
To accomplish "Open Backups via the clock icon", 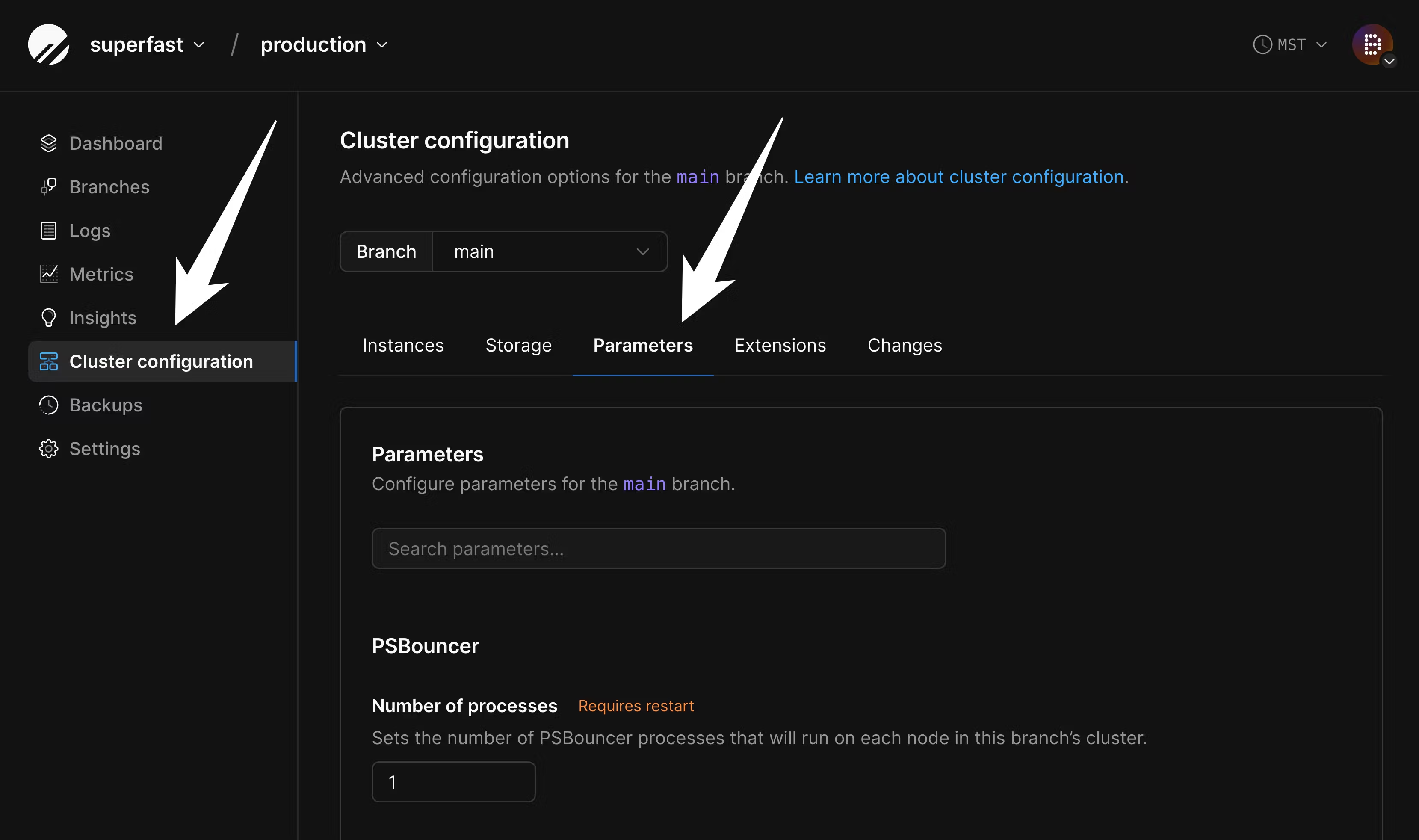I will point(49,405).
